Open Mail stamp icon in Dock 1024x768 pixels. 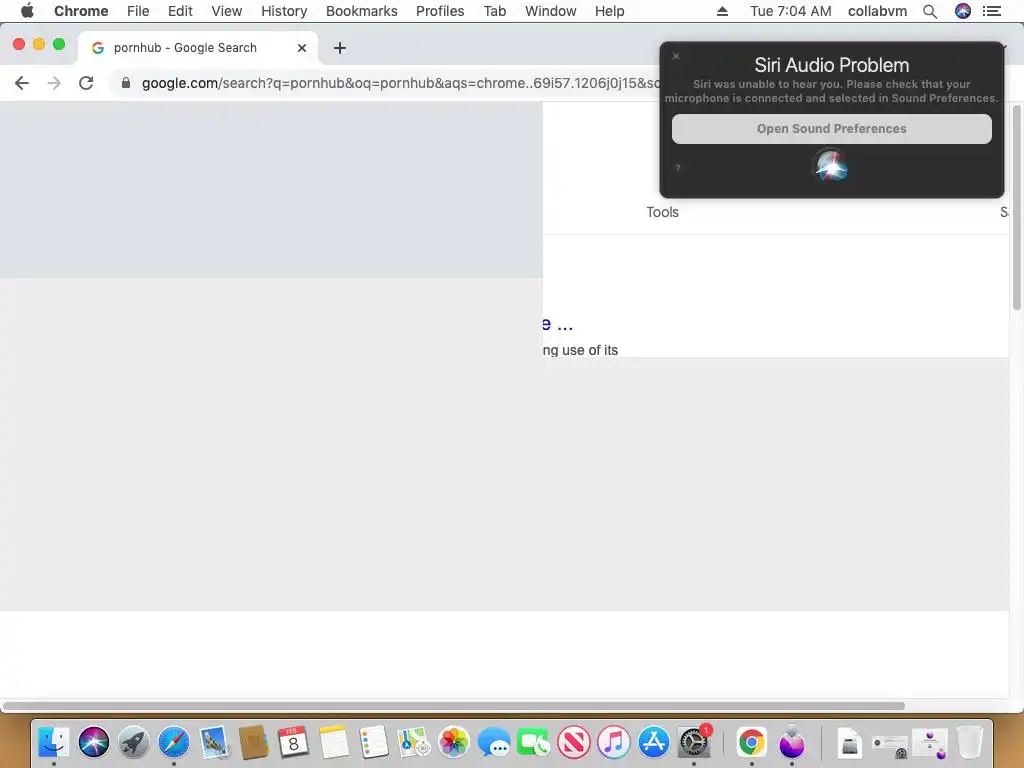[214, 742]
